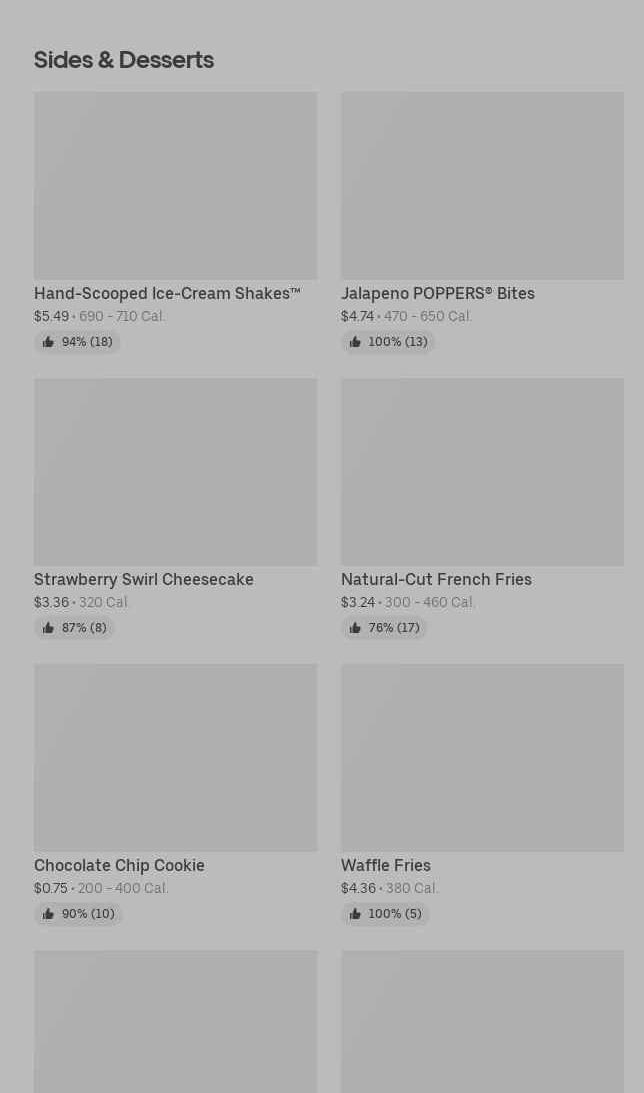Click the 100% (13) rating badge
The image size is (644, 1093).
pos(388,342)
